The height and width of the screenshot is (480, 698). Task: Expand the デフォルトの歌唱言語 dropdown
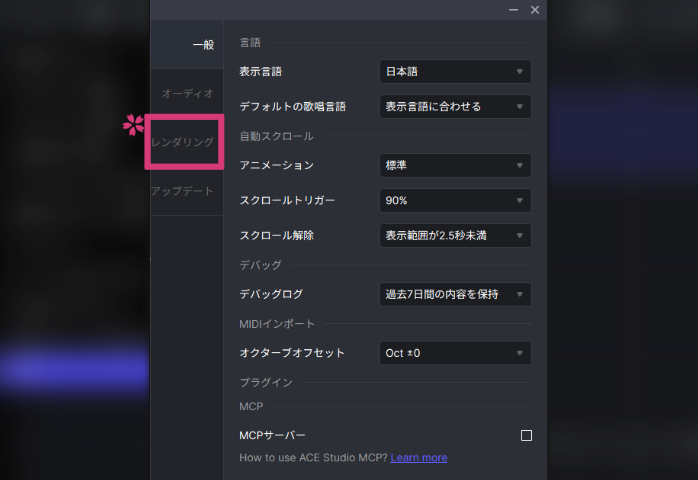click(455, 106)
